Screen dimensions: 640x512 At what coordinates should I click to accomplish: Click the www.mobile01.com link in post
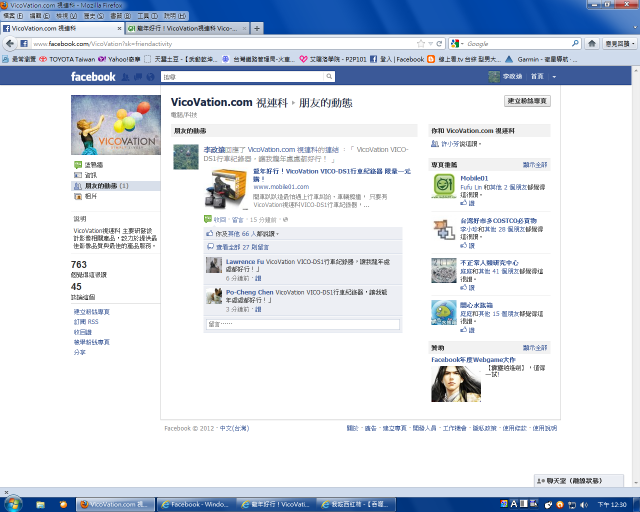click(281, 187)
